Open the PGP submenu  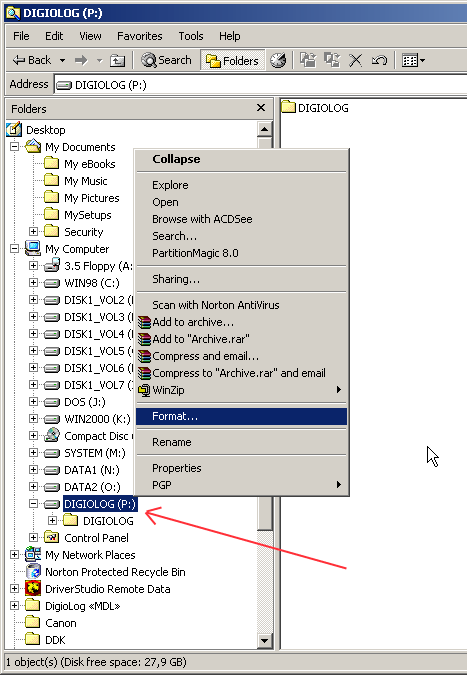pos(241,485)
